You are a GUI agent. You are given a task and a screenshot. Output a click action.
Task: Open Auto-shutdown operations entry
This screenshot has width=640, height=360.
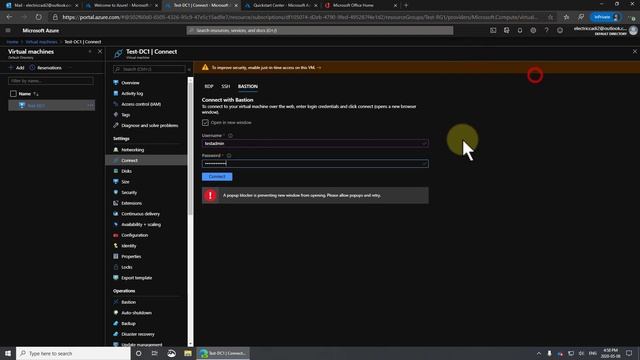coord(136,313)
